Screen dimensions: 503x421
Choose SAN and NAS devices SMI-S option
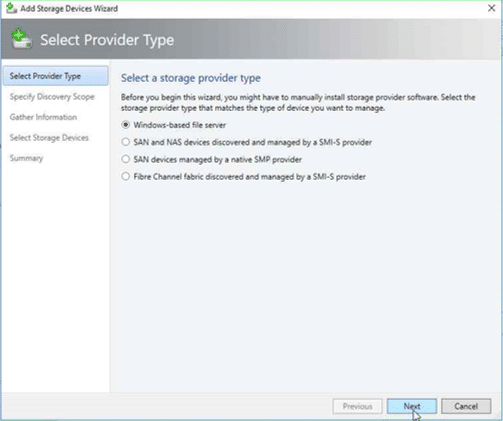click(x=125, y=142)
